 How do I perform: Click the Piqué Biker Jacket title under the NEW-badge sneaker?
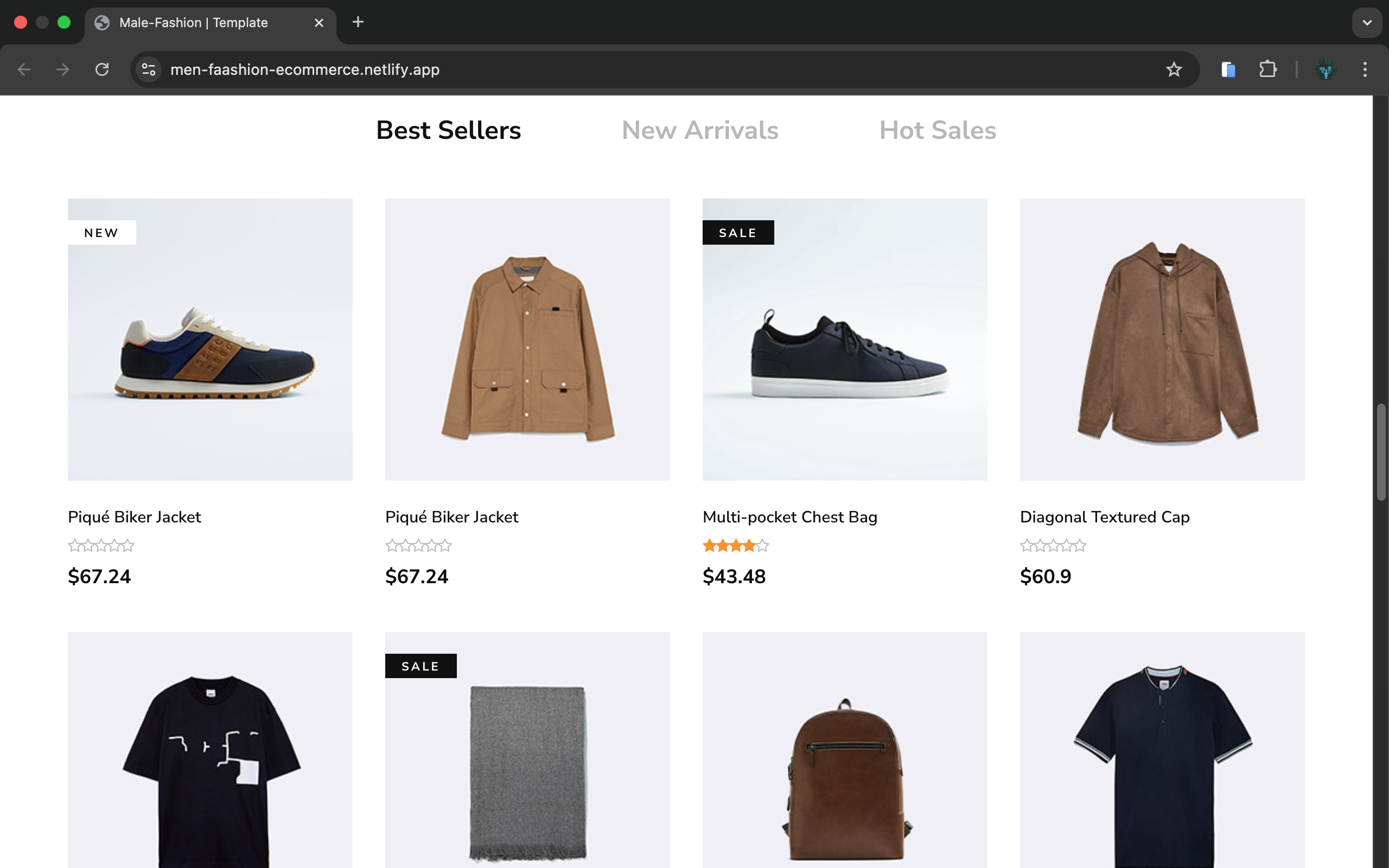click(x=135, y=516)
